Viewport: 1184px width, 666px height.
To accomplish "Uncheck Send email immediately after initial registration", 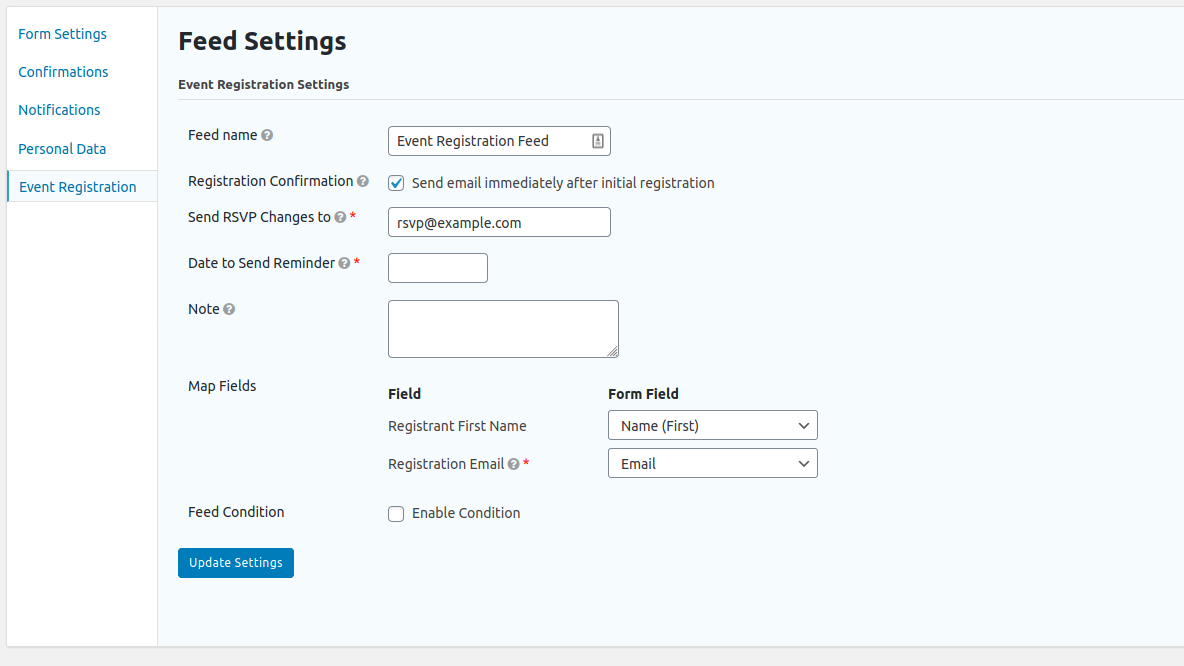I will (x=396, y=183).
